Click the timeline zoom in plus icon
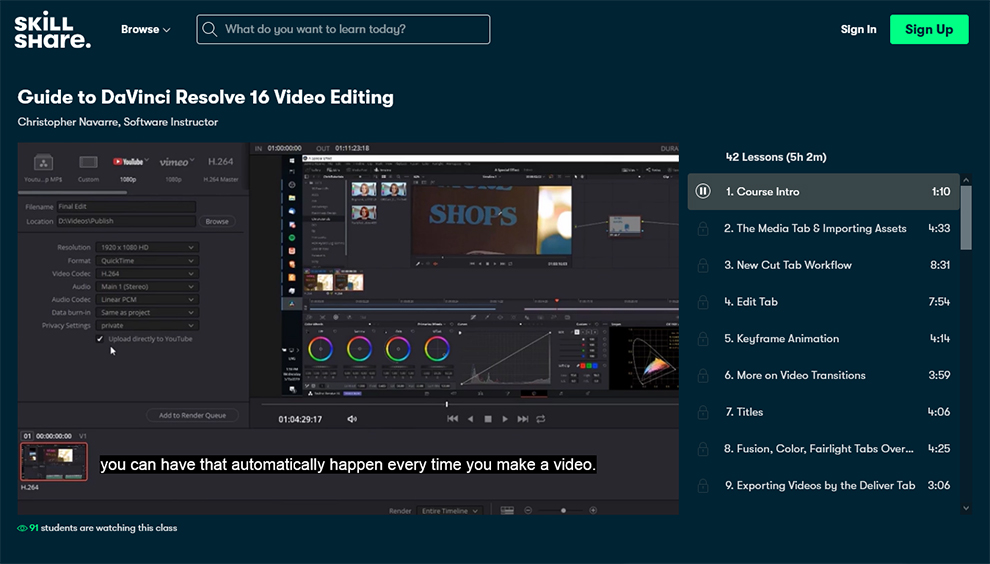 [x=593, y=510]
